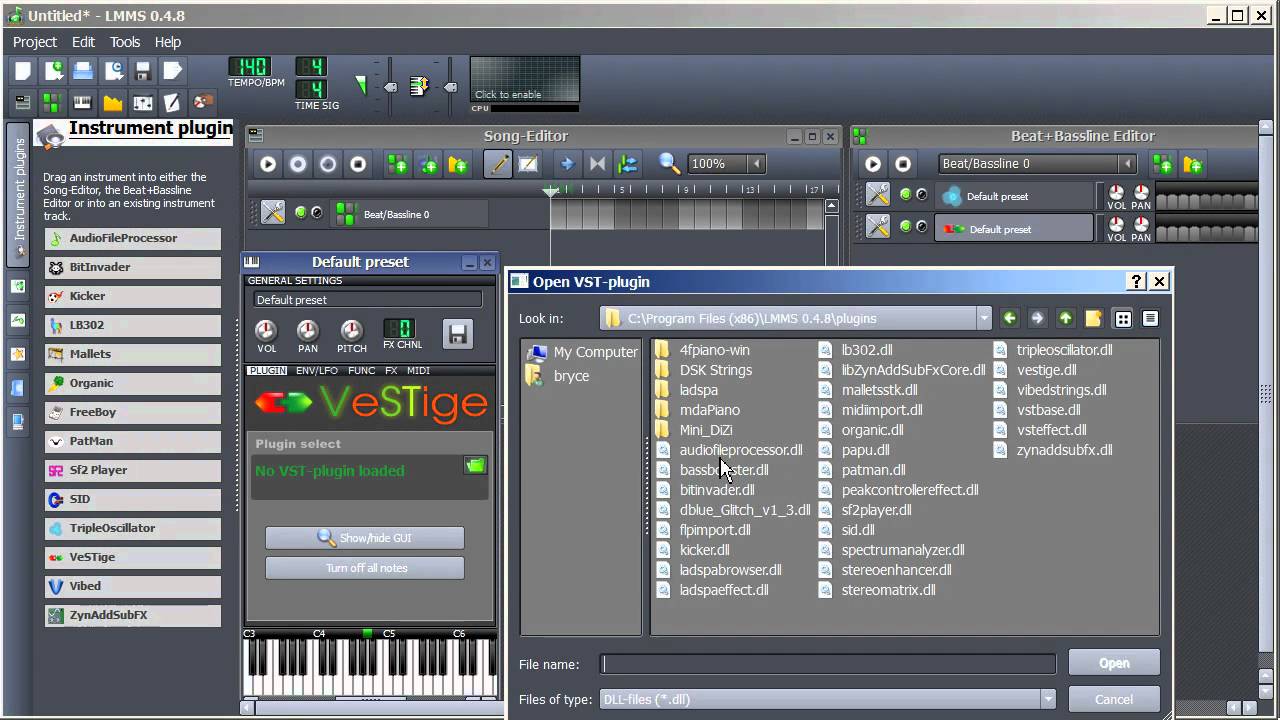Open the Piano Roll toolbar icon
1280x720 pixels.
click(x=83, y=102)
